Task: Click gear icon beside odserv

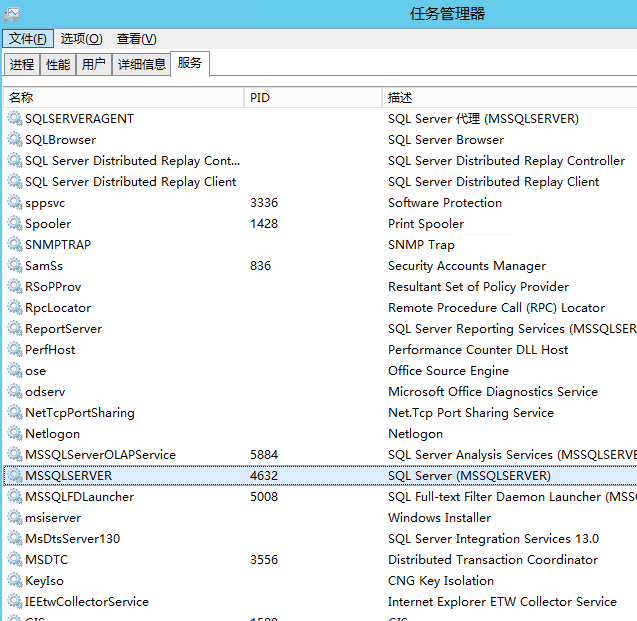Action: (x=15, y=392)
